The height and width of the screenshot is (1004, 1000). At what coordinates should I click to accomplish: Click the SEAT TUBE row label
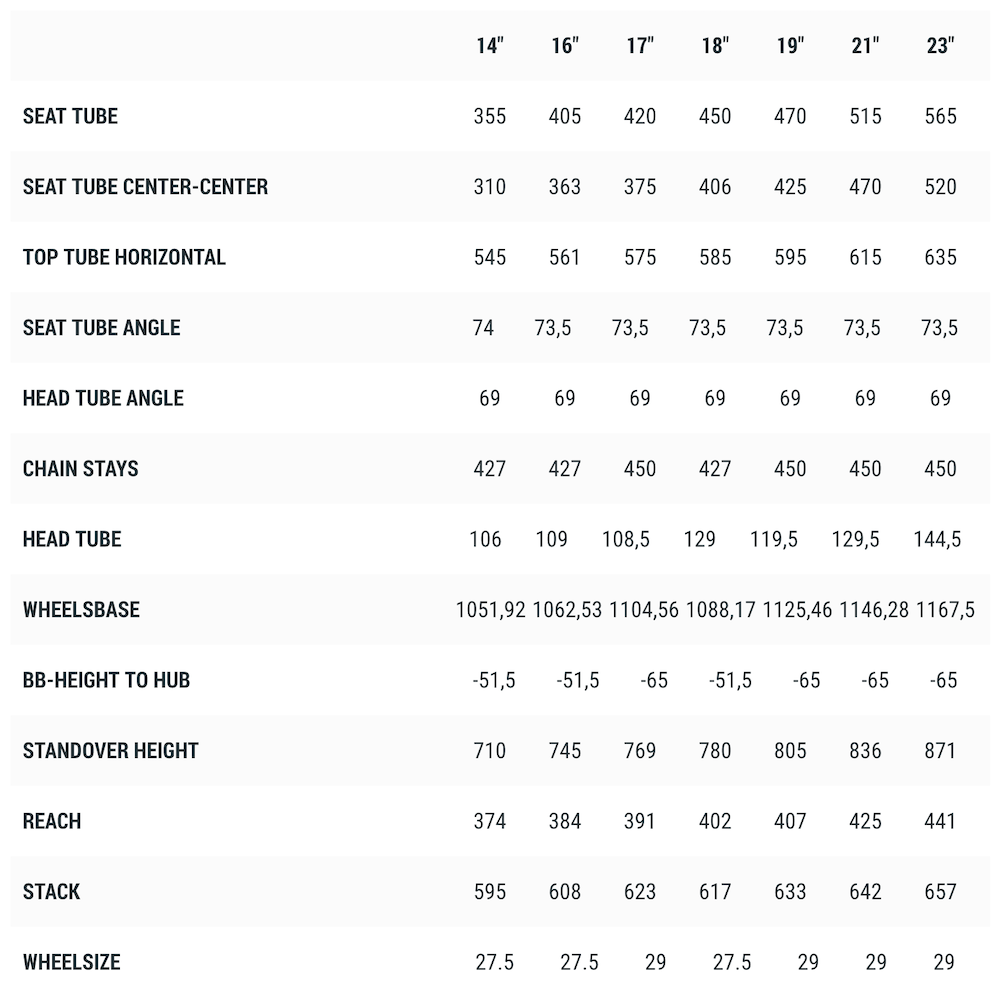70,116
